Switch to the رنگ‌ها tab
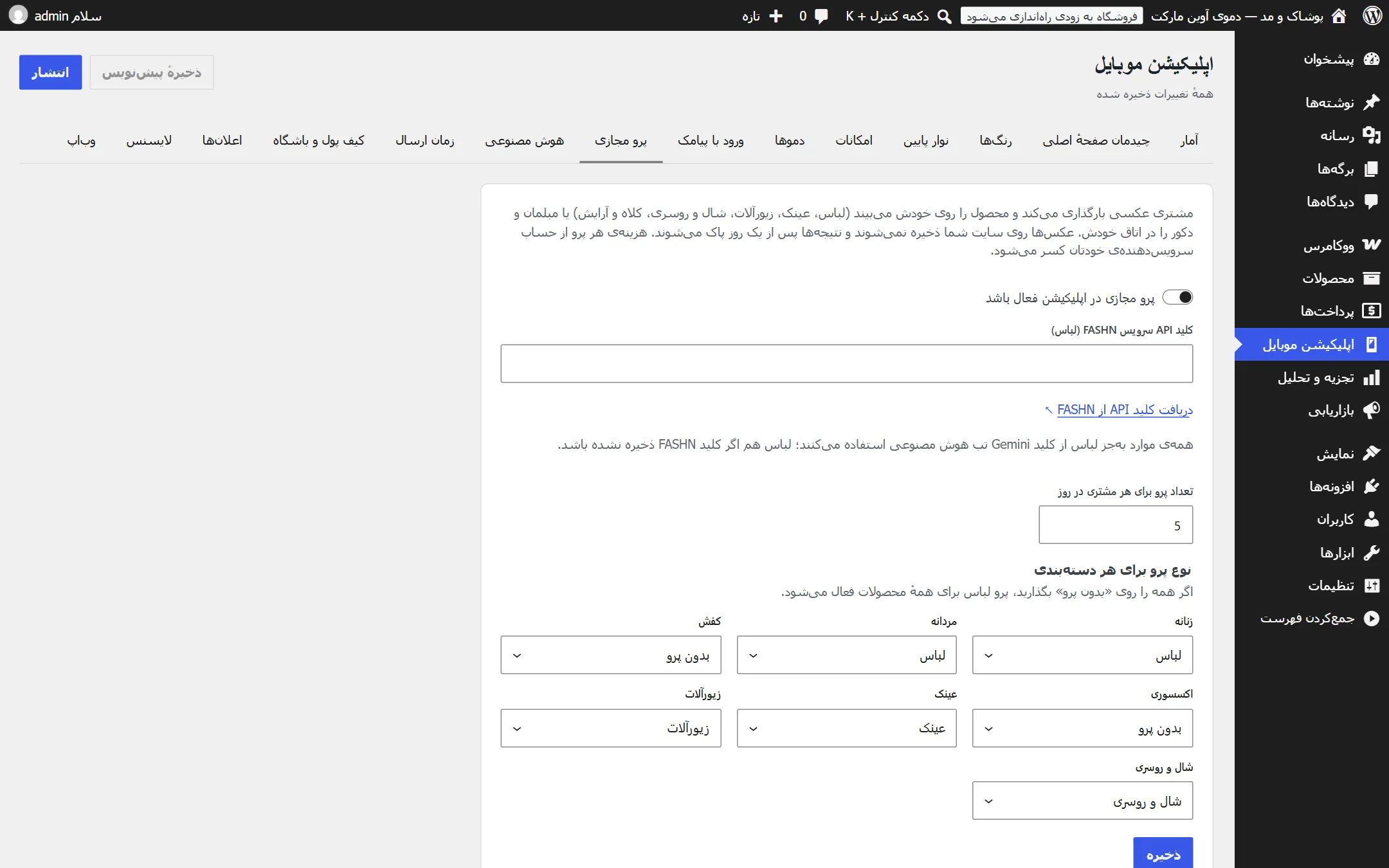Screen dimensions: 1389x868 point(995,140)
